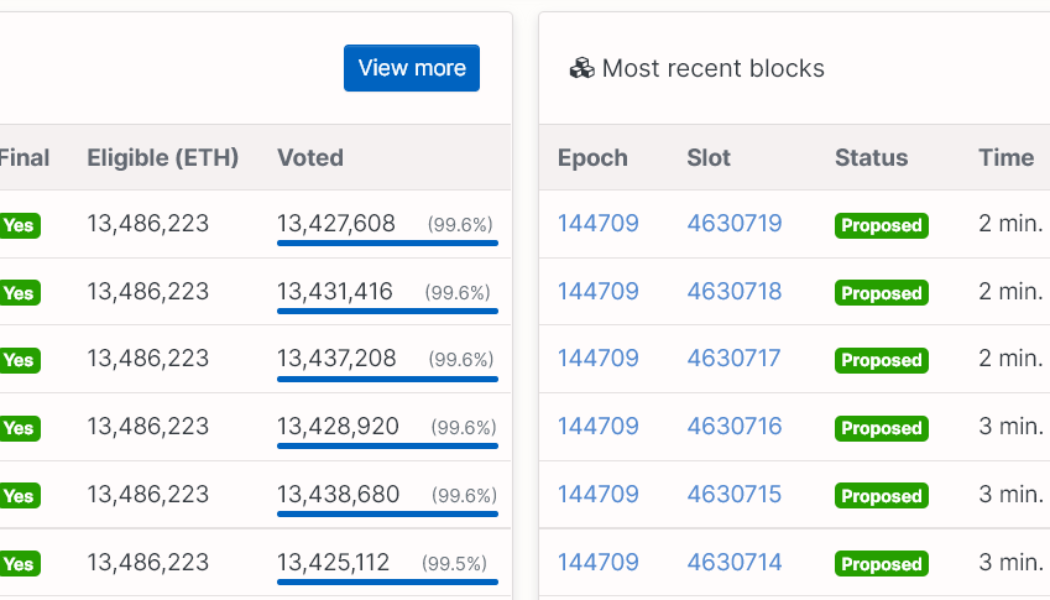This screenshot has width=1050, height=600.
Task: Click the Epoch column header
Action: (592, 157)
